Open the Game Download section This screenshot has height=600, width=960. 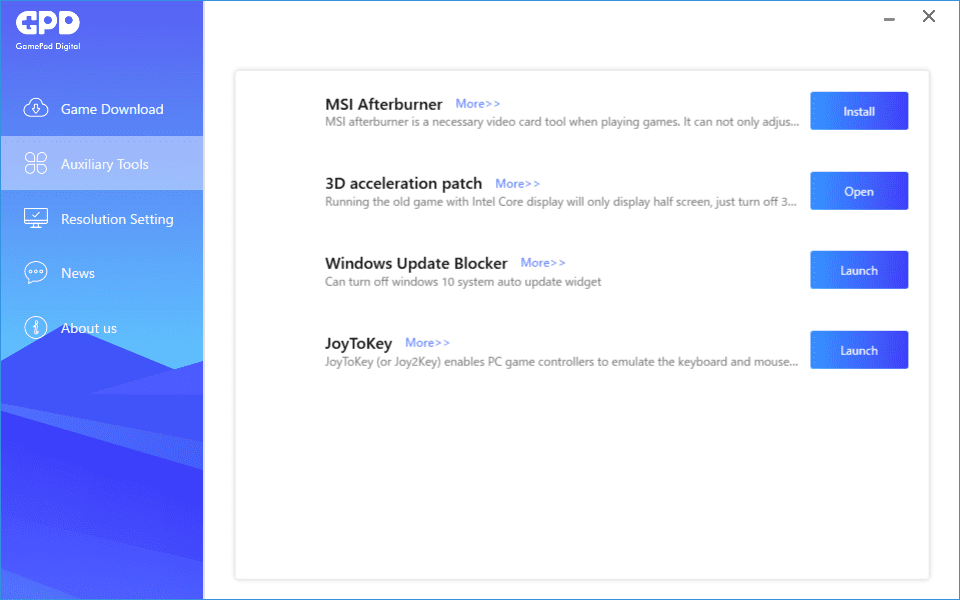[102, 109]
